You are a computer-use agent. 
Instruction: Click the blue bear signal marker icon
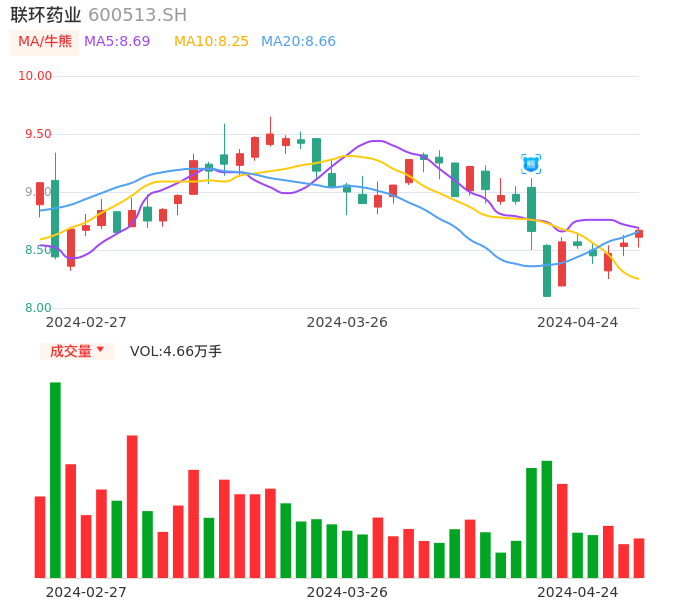(531, 164)
